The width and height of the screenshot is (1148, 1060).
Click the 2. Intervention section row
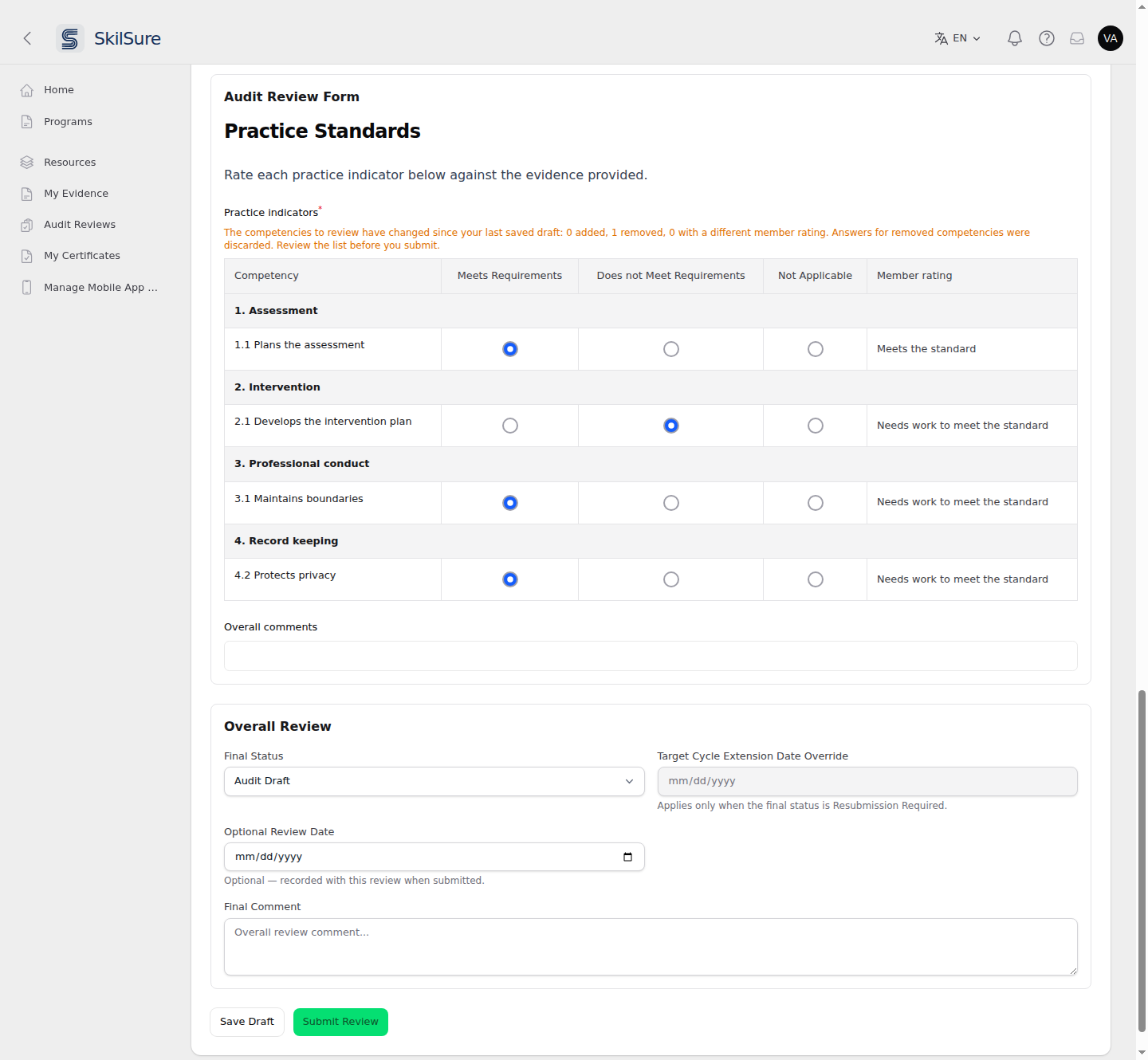[651, 387]
